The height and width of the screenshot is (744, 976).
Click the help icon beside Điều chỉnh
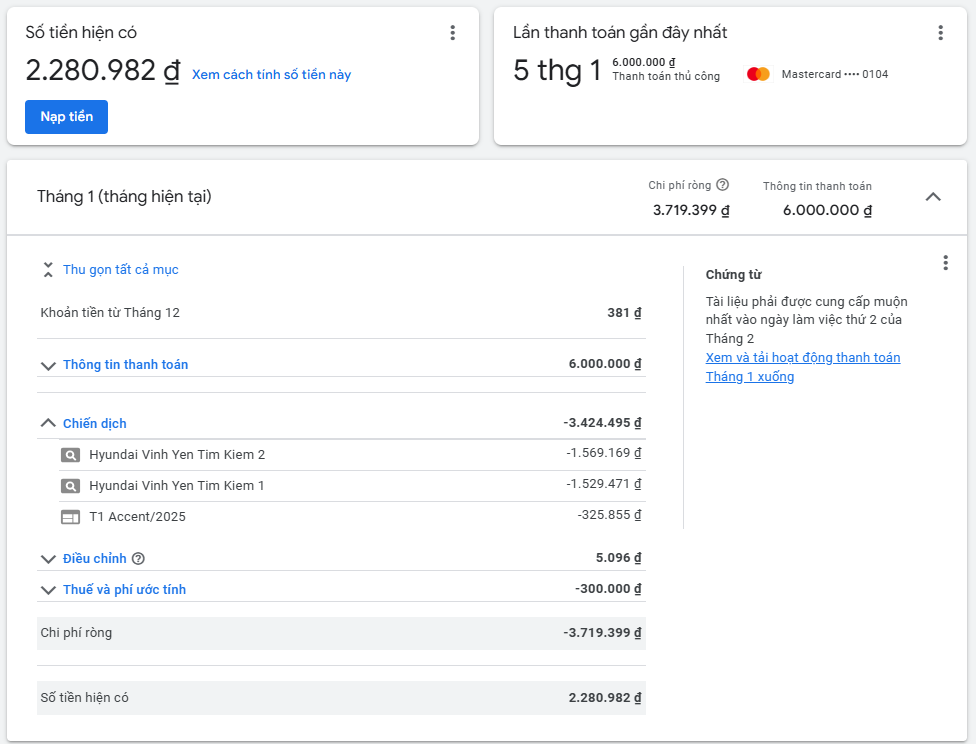(x=138, y=559)
